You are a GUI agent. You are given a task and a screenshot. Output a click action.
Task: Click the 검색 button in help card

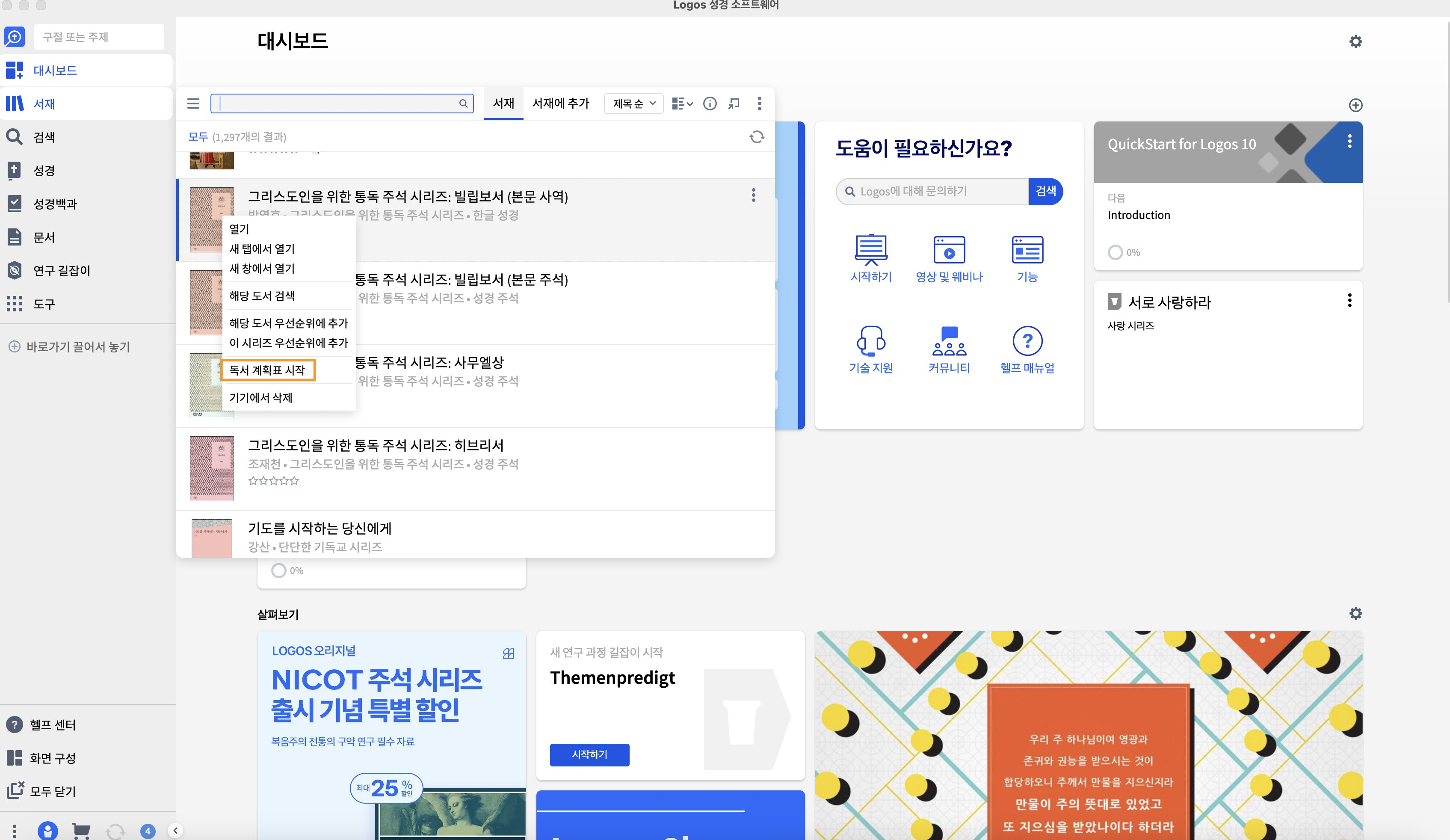(x=1045, y=191)
